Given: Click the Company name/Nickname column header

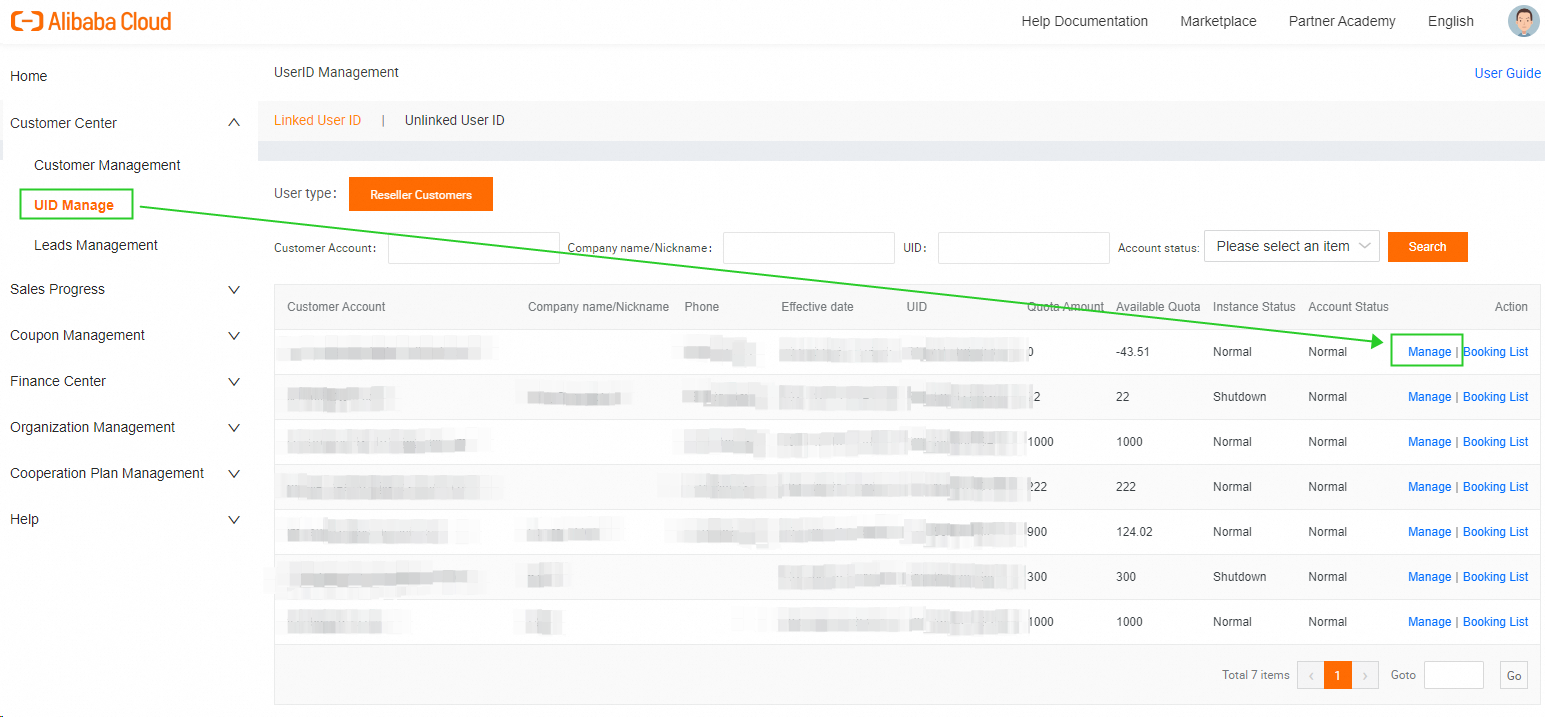Looking at the screenshot, I should [x=598, y=307].
